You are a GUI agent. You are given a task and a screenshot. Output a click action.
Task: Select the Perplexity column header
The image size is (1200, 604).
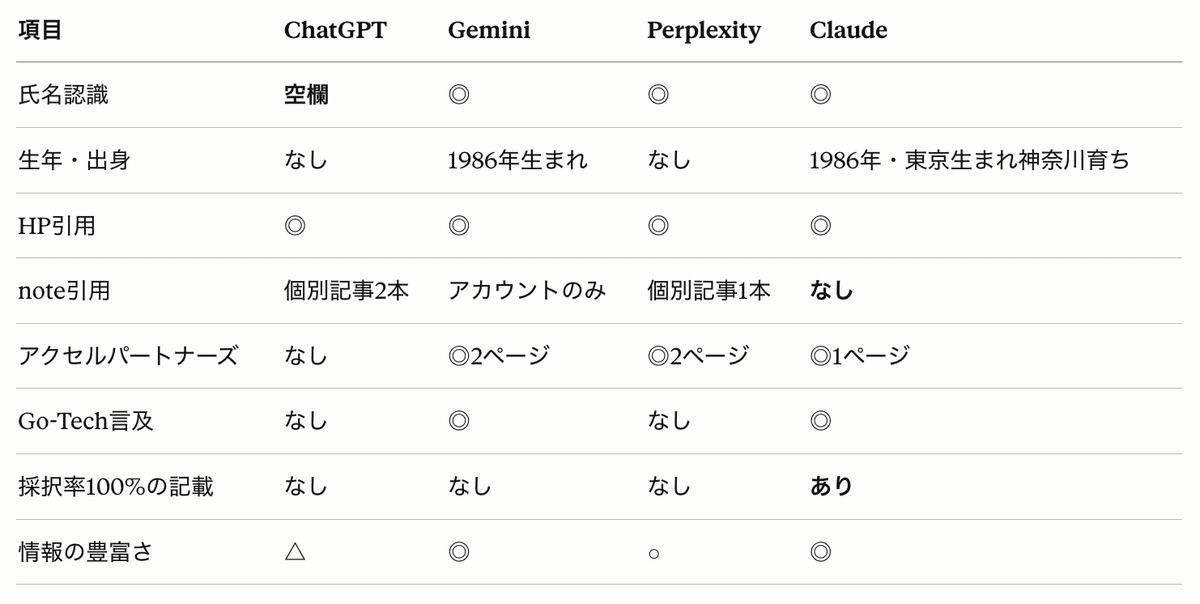[704, 31]
